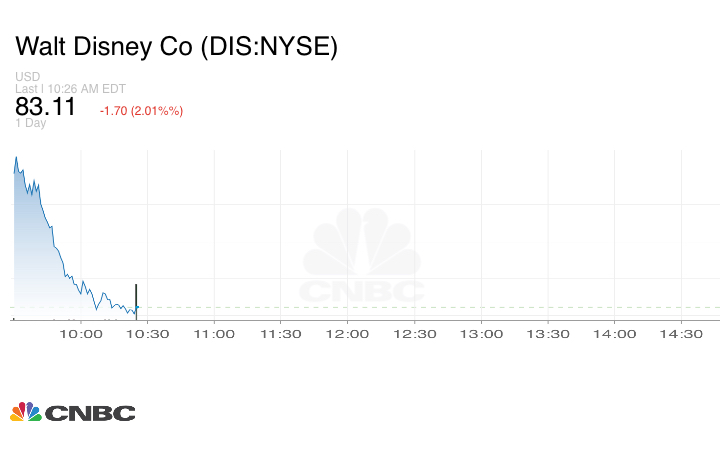
Task: Click the USD currency label
Action: (27, 77)
